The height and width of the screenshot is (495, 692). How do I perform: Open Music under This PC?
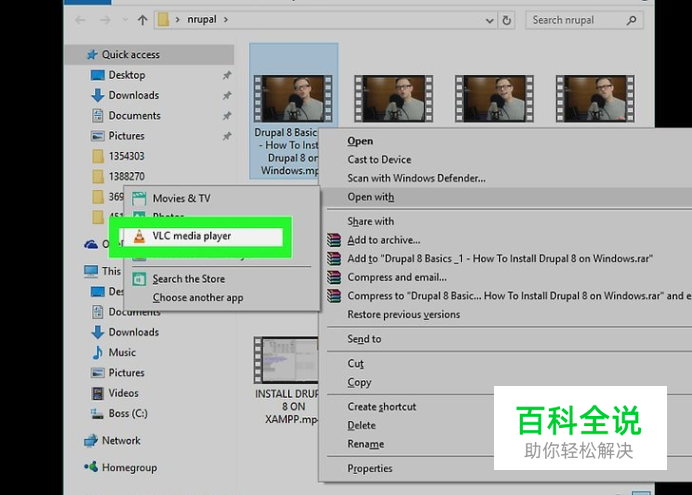122,352
